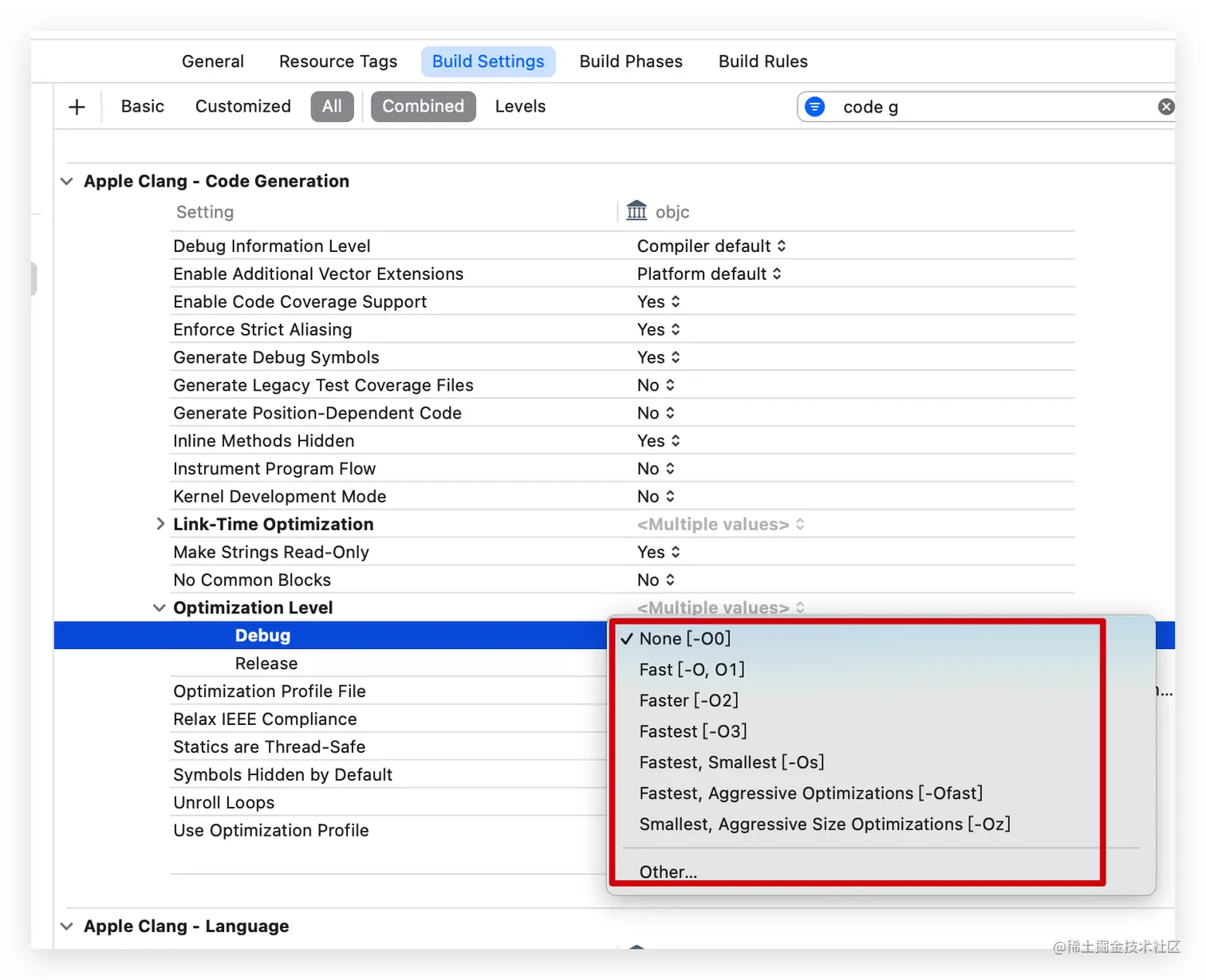
Task: Collapse the Apple Clang - Language section
Action: click(x=67, y=927)
